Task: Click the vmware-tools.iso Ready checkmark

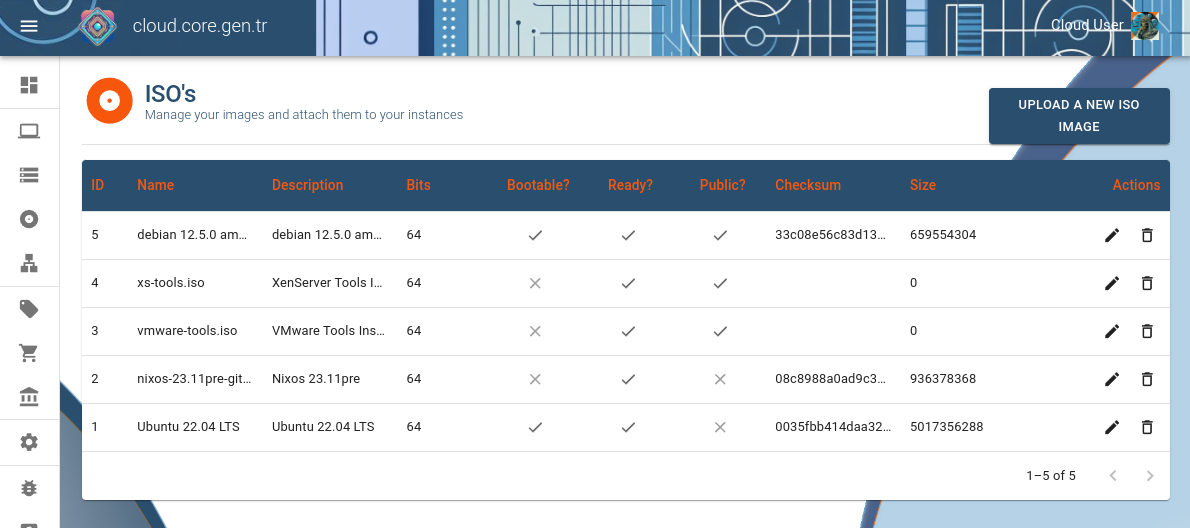Action: pos(628,331)
